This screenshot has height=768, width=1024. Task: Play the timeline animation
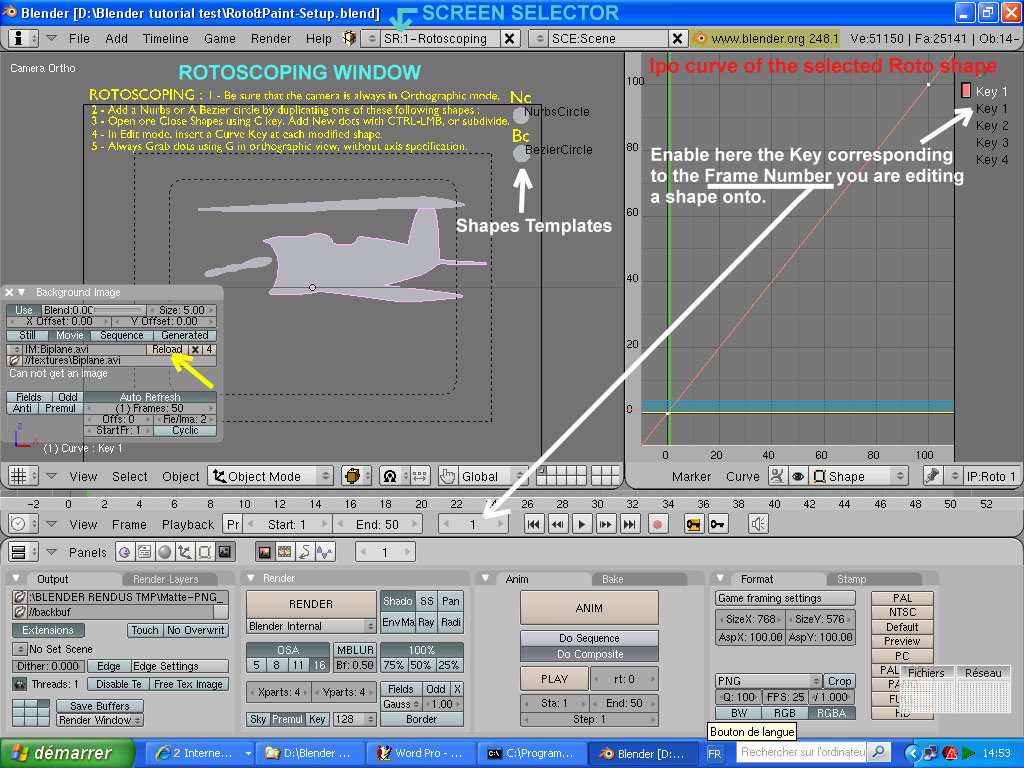click(582, 524)
